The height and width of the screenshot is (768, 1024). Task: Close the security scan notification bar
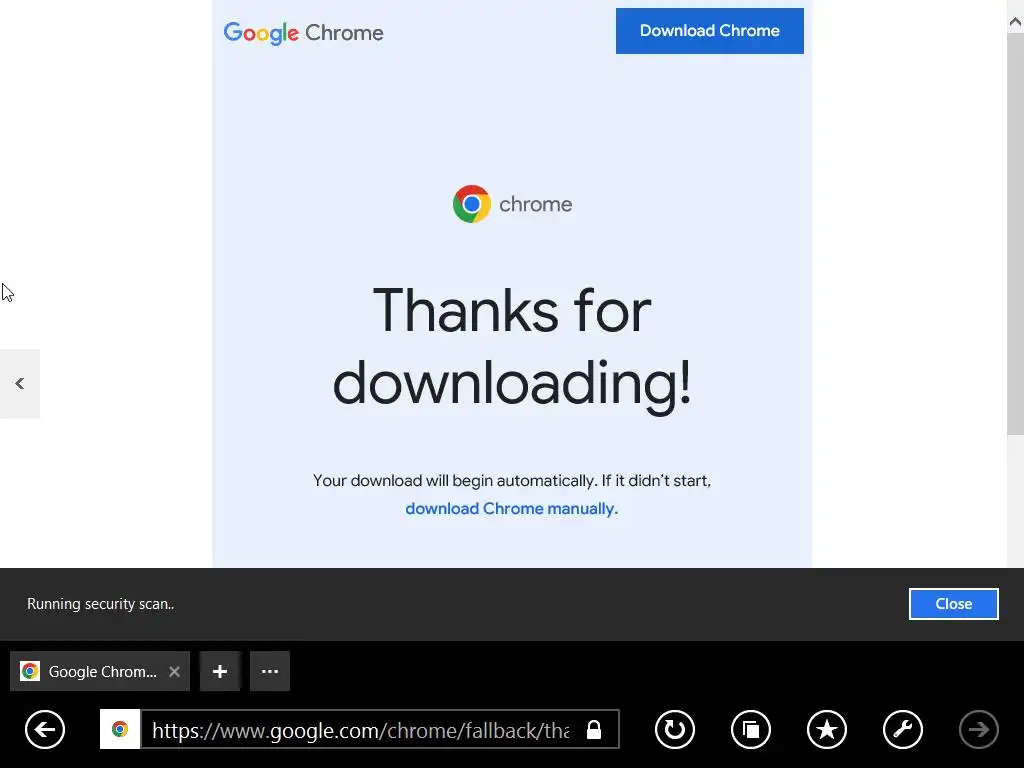(953, 604)
